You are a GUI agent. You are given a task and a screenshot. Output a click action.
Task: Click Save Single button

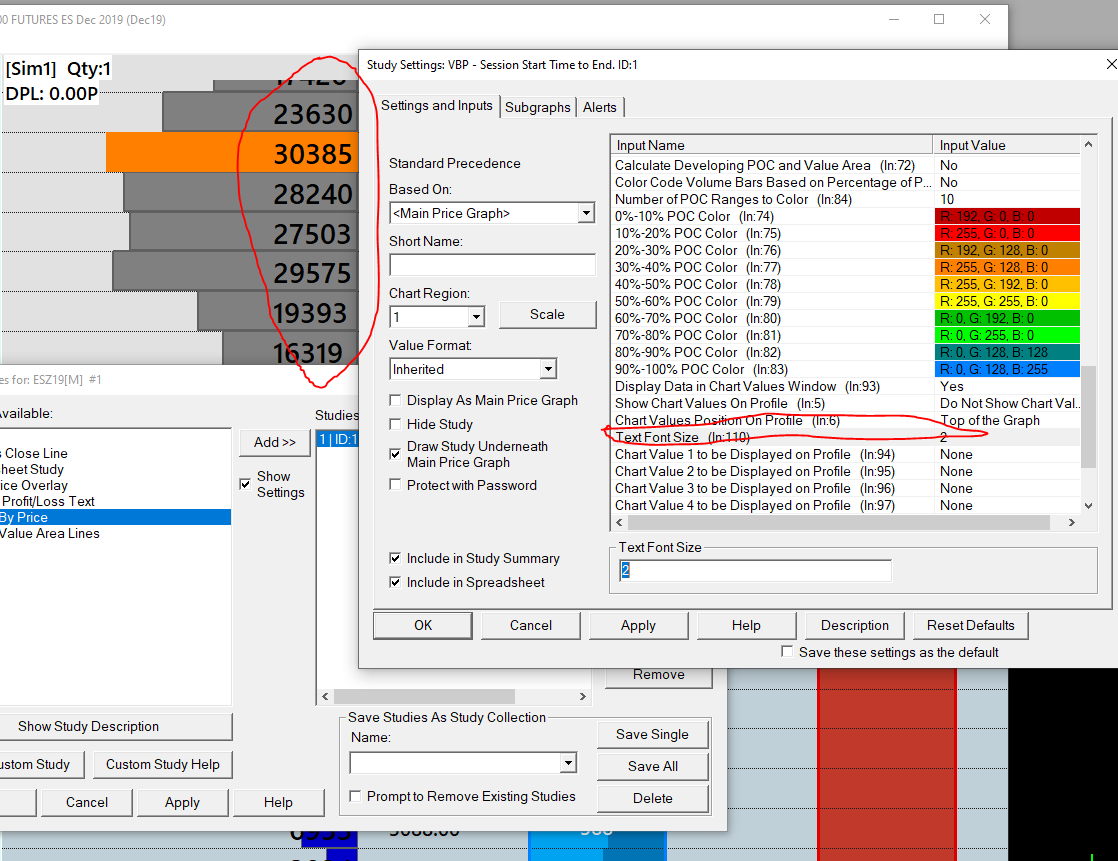pyautogui.click(x=652, y=734)
